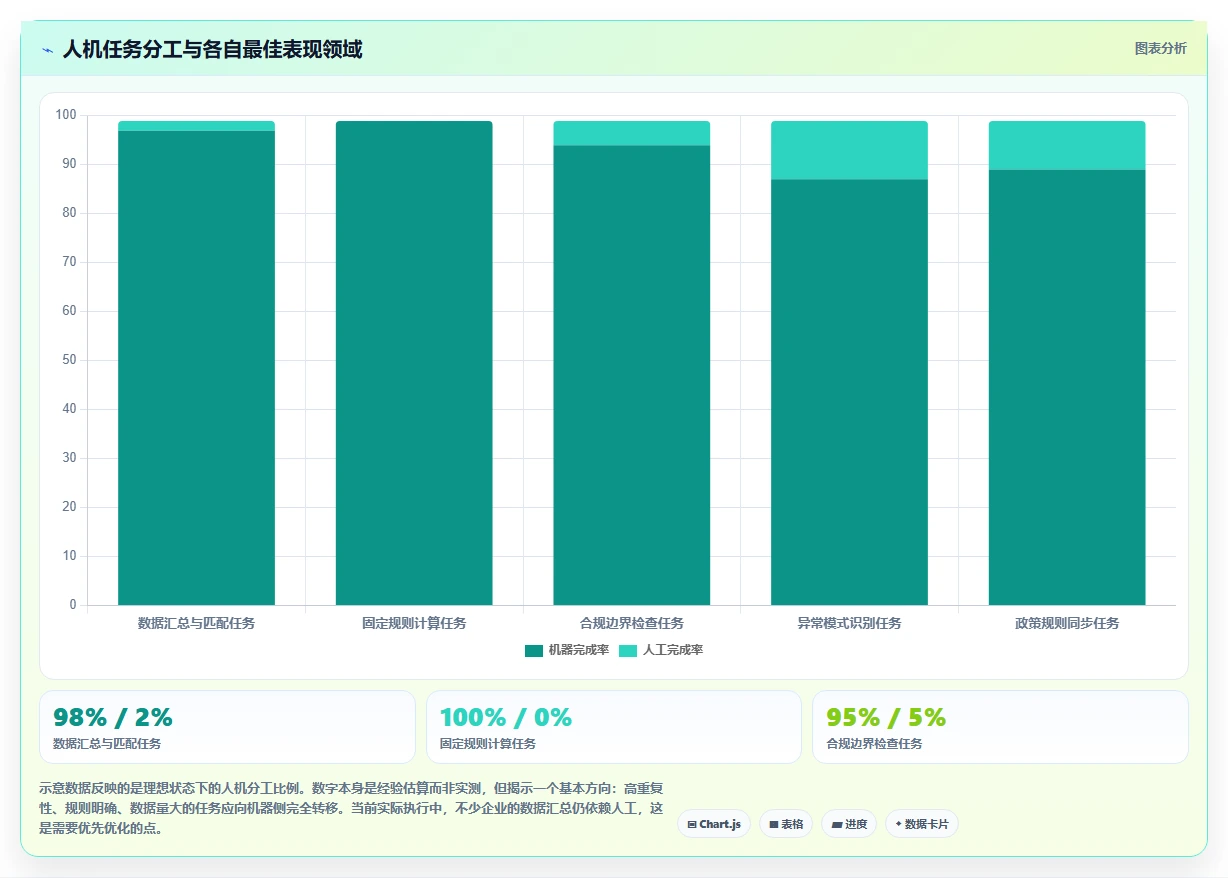The width and height of the screenshot is (1228, 878).
Task: Click the 异常模式识别任务 axis label
Action: pos(849,623)
